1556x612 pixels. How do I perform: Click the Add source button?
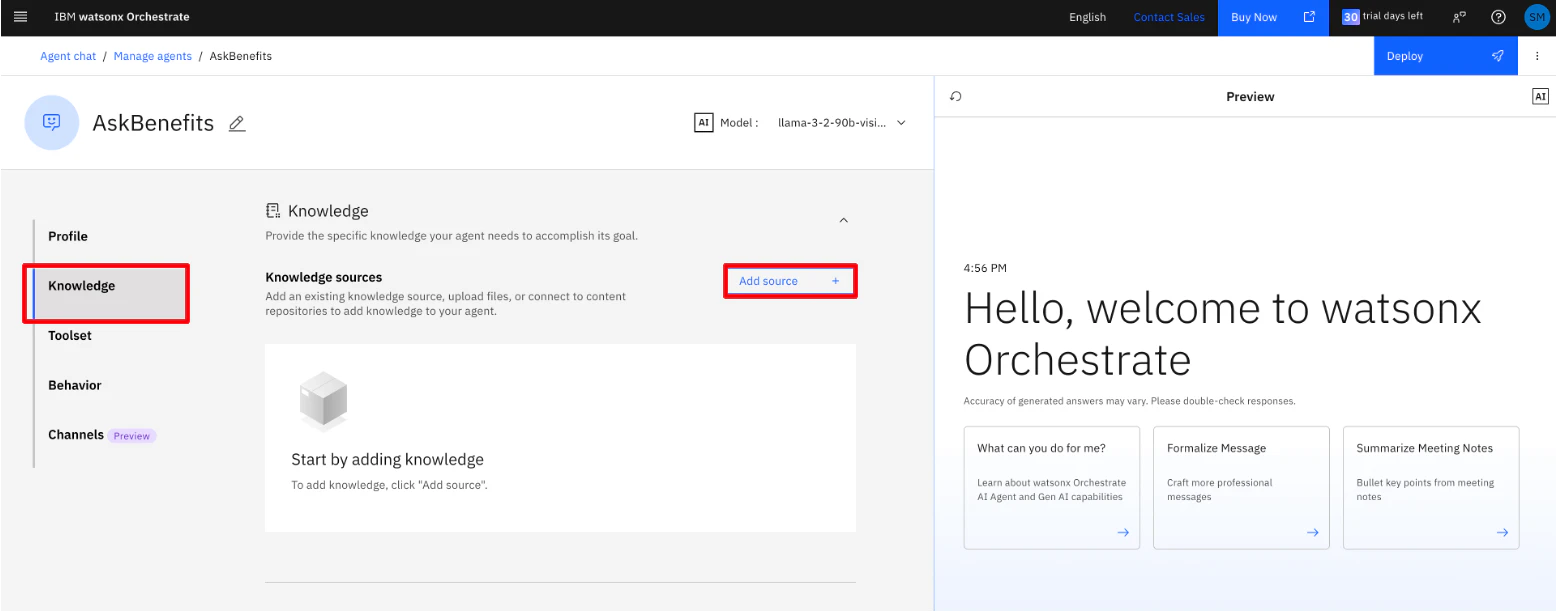click(790, 281)
